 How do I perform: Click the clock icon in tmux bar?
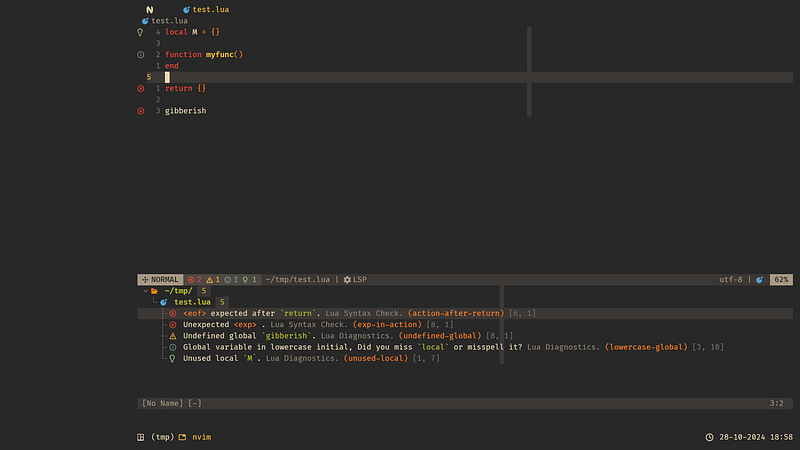click(x=709, y=437)
